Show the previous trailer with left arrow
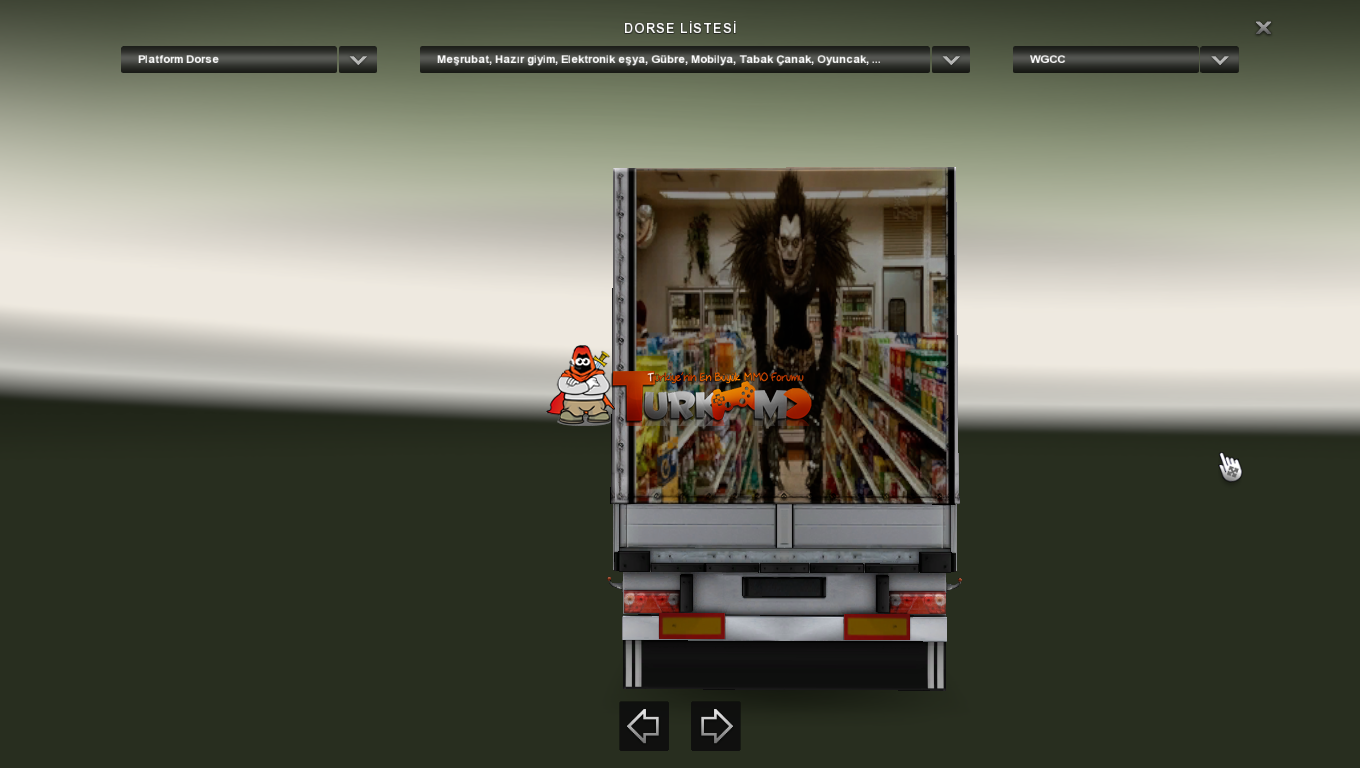The height and width of the screenshot is (768, 1360). pyautogui.click(x=644, y=726)
